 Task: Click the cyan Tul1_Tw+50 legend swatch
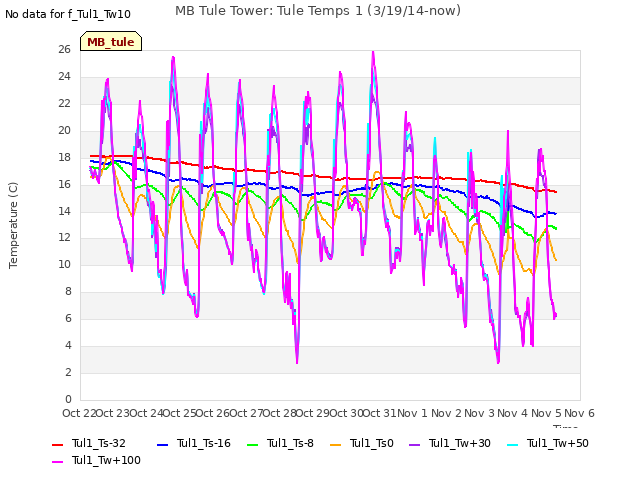[513, 444]
